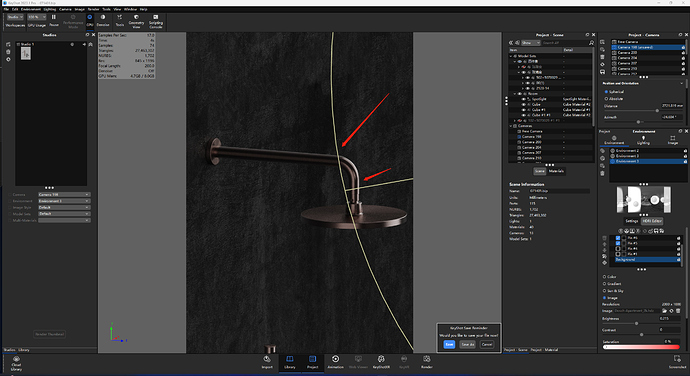Open the Animation timeline
Screen dimensions: 690x376
click(335, 362)
